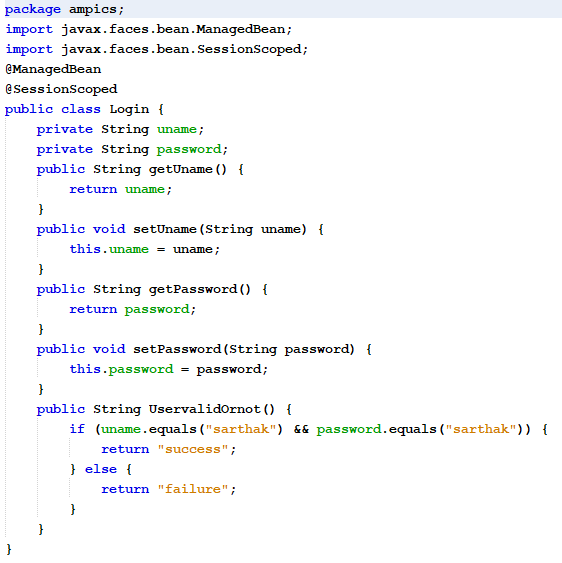Click the UservalidOrnot() method name
Screen dimensions: 562x563
point(212,409)
